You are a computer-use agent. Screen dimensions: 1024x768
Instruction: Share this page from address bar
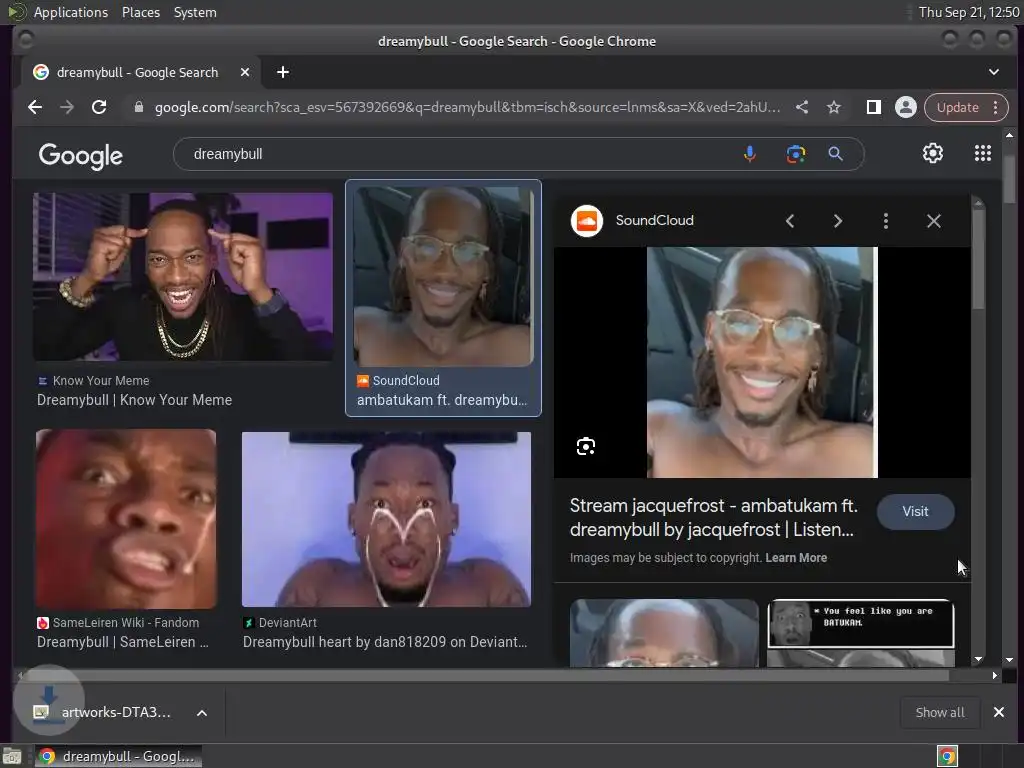coord(802,107)
